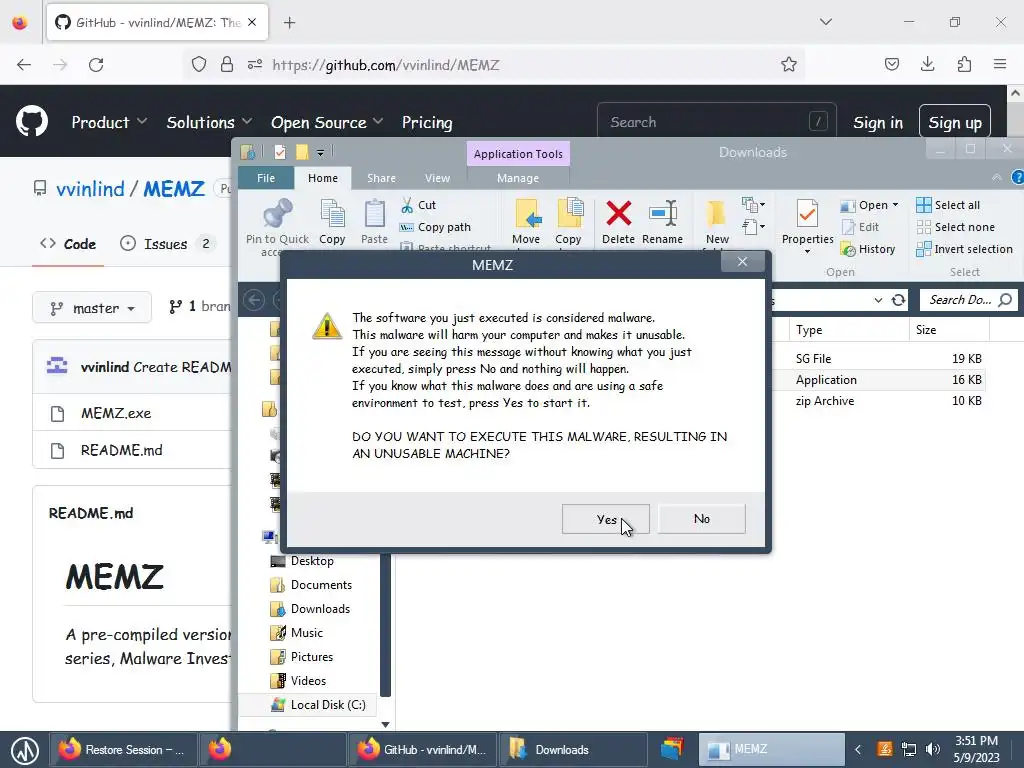The height and width of the screenshot is (768, 1024).
Task: Click tracking protection shield icon
Action: tap(199, 65)
